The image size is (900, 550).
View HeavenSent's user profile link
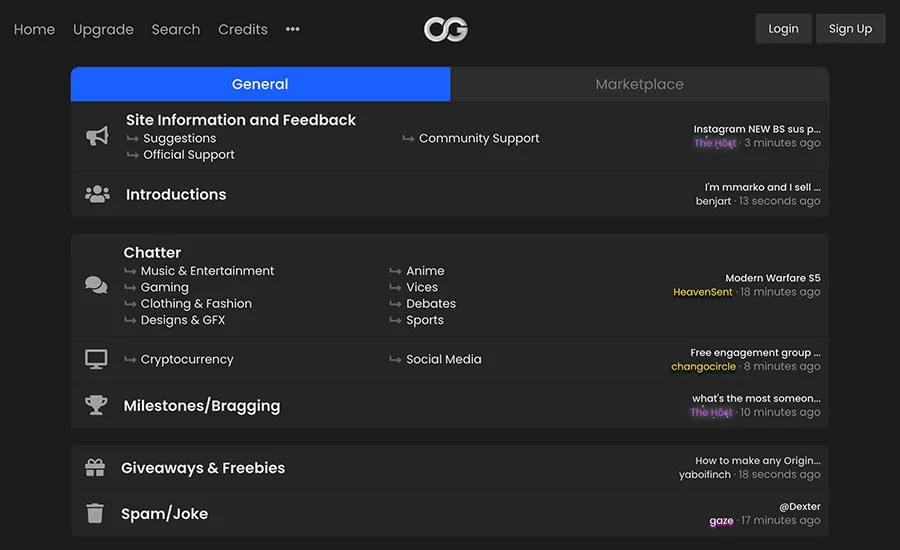(703, 292)
